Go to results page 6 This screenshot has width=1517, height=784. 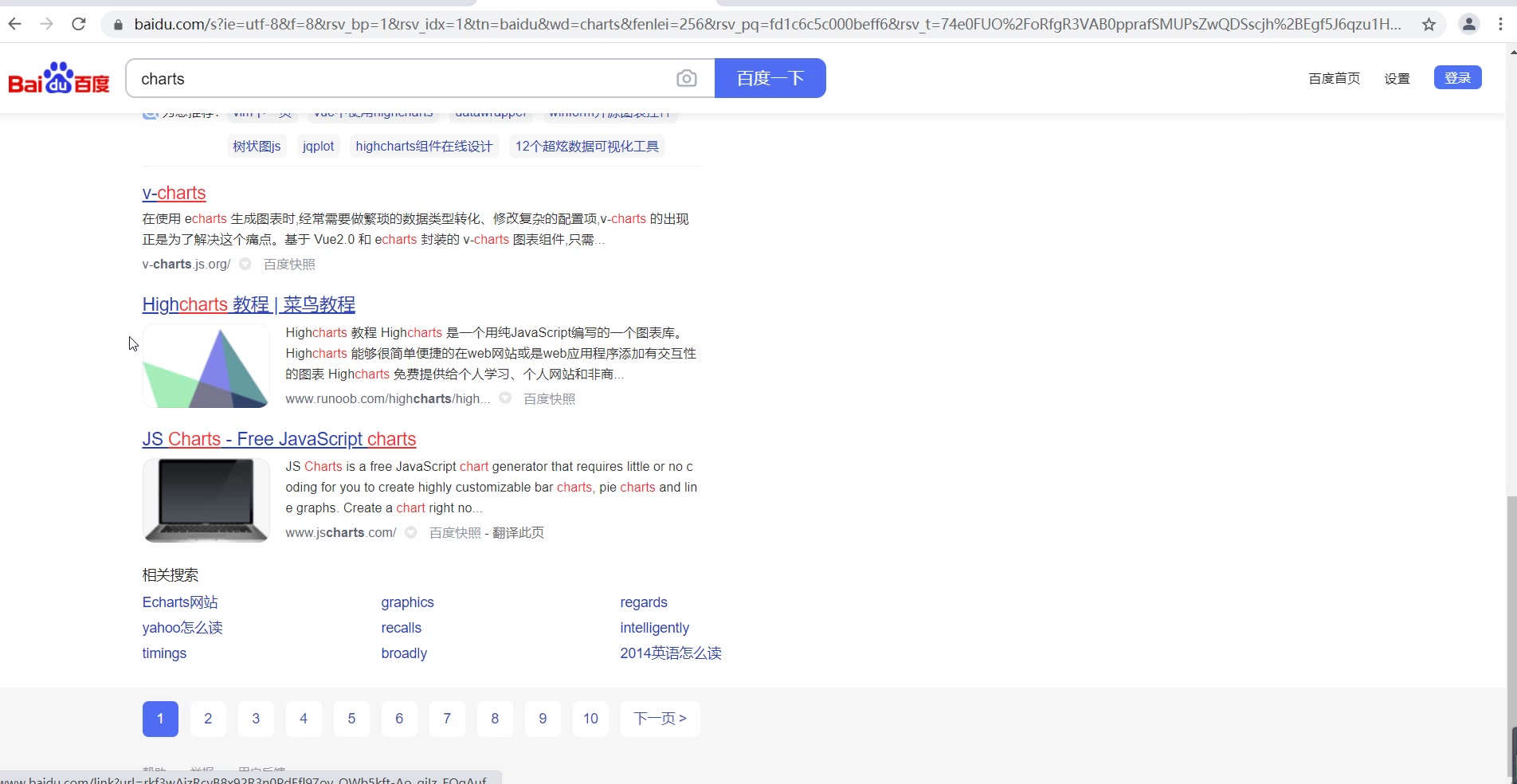[399, 719]
